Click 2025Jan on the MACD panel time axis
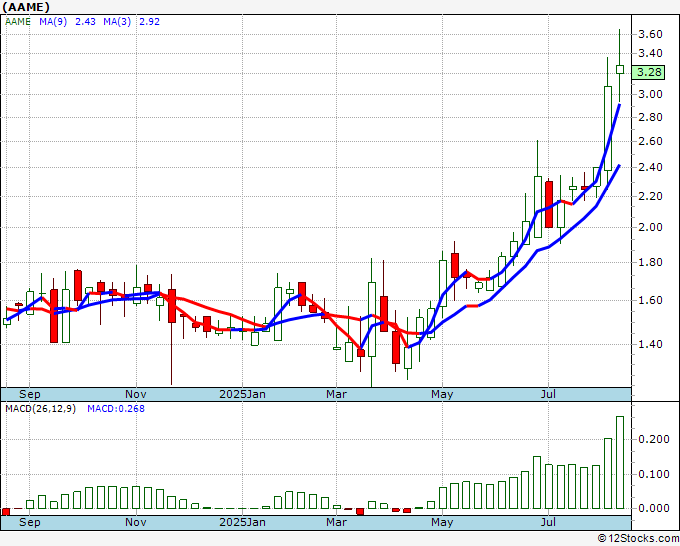The width and height of the screenshot is (680, 546). [242, 522]
